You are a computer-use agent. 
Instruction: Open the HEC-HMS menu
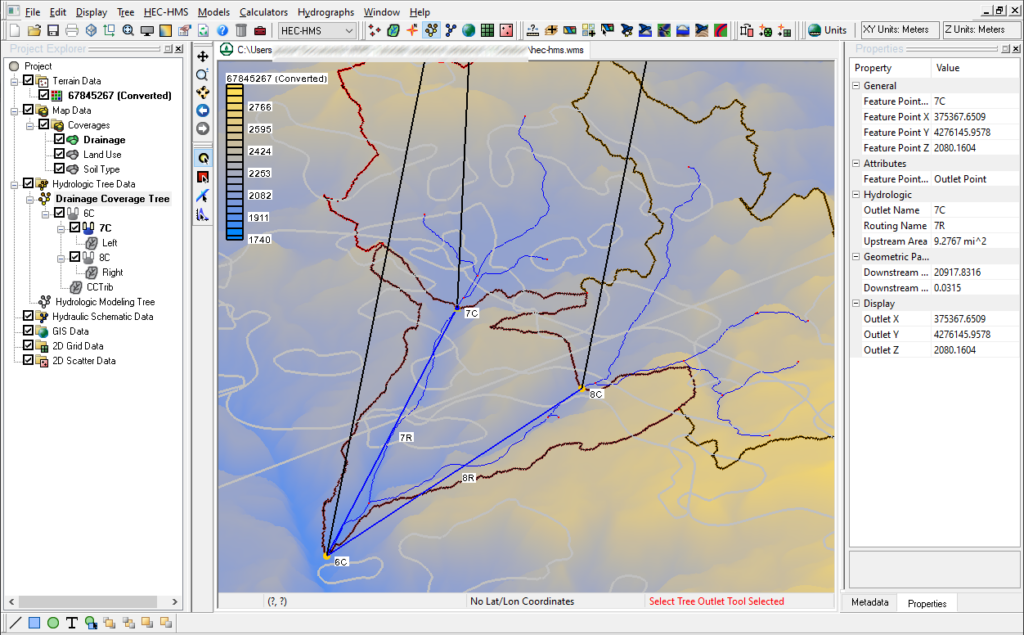coord(166,12)
